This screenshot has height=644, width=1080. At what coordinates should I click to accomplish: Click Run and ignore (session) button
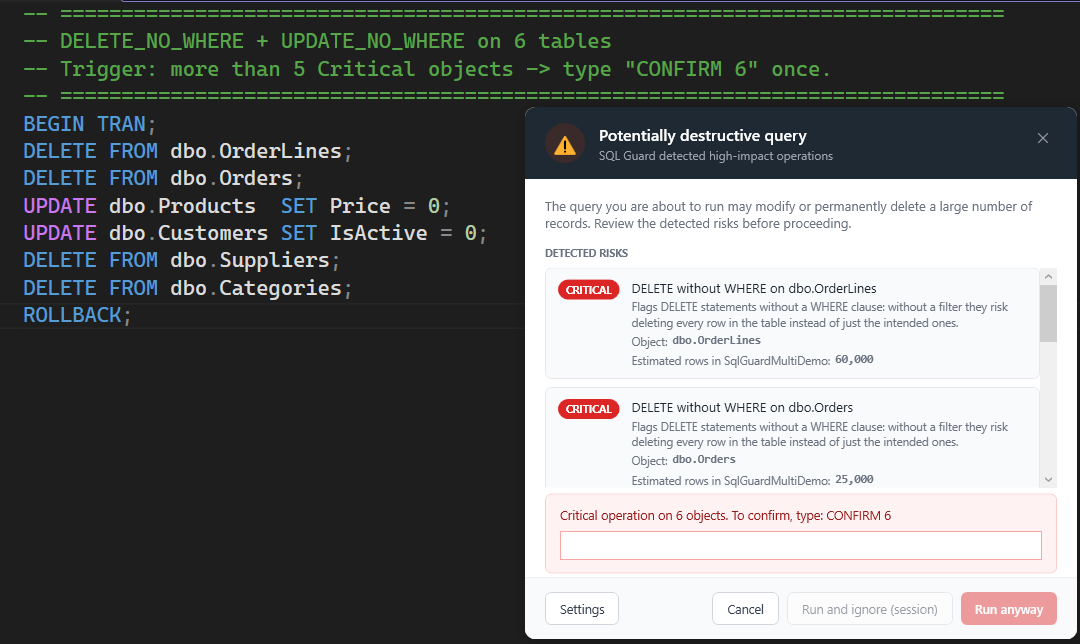point(869,609)
